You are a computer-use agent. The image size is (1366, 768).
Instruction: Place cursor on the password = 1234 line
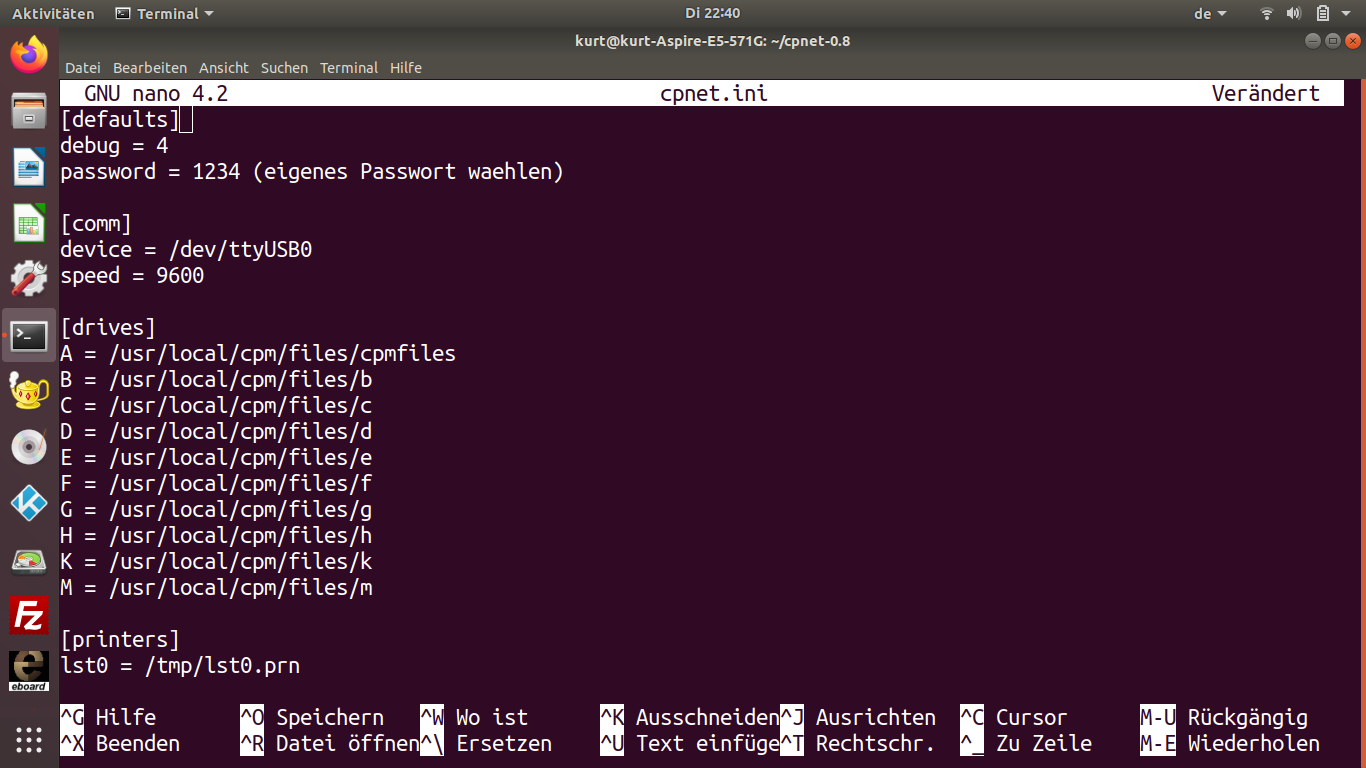pos(312,172)
